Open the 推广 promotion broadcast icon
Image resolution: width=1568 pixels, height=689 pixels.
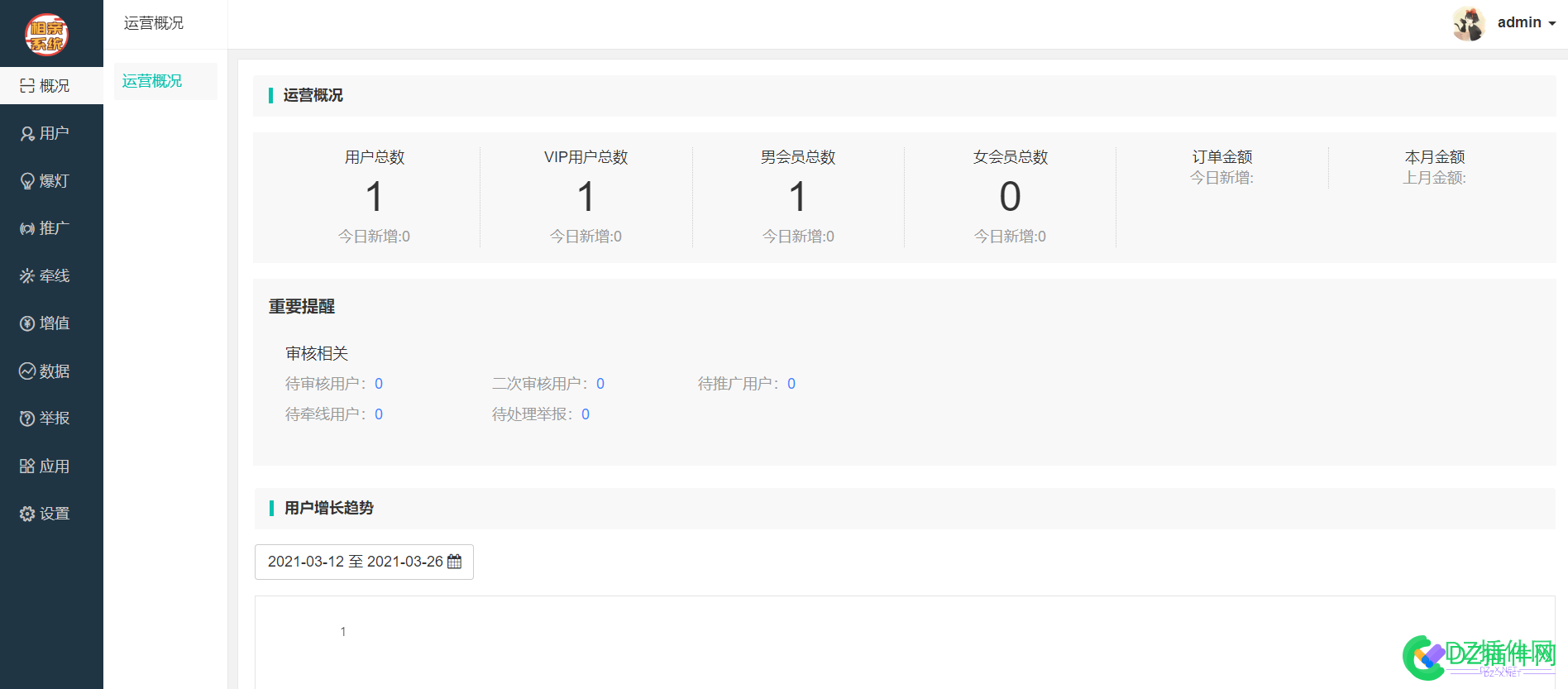coord(27,228)
